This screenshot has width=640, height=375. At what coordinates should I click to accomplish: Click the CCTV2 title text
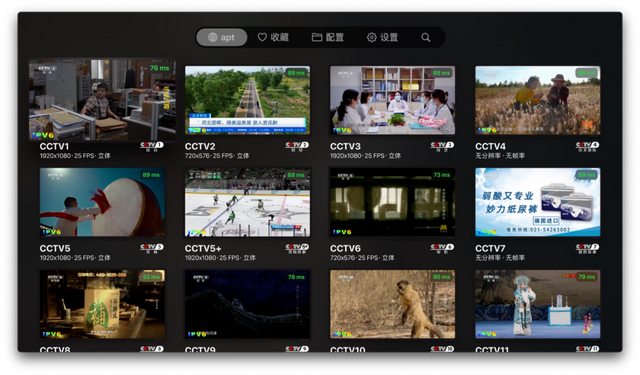(200, 146)
